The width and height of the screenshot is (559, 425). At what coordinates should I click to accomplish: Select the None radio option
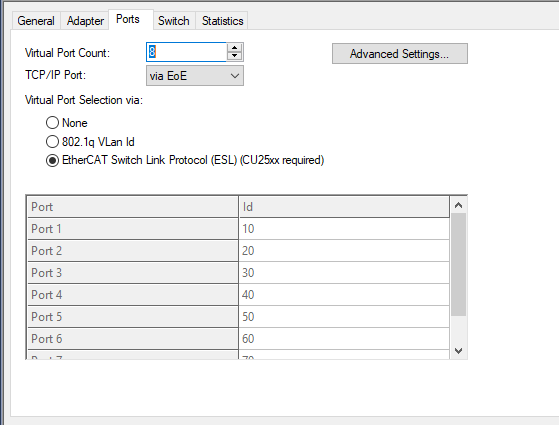tap(52, 123)
